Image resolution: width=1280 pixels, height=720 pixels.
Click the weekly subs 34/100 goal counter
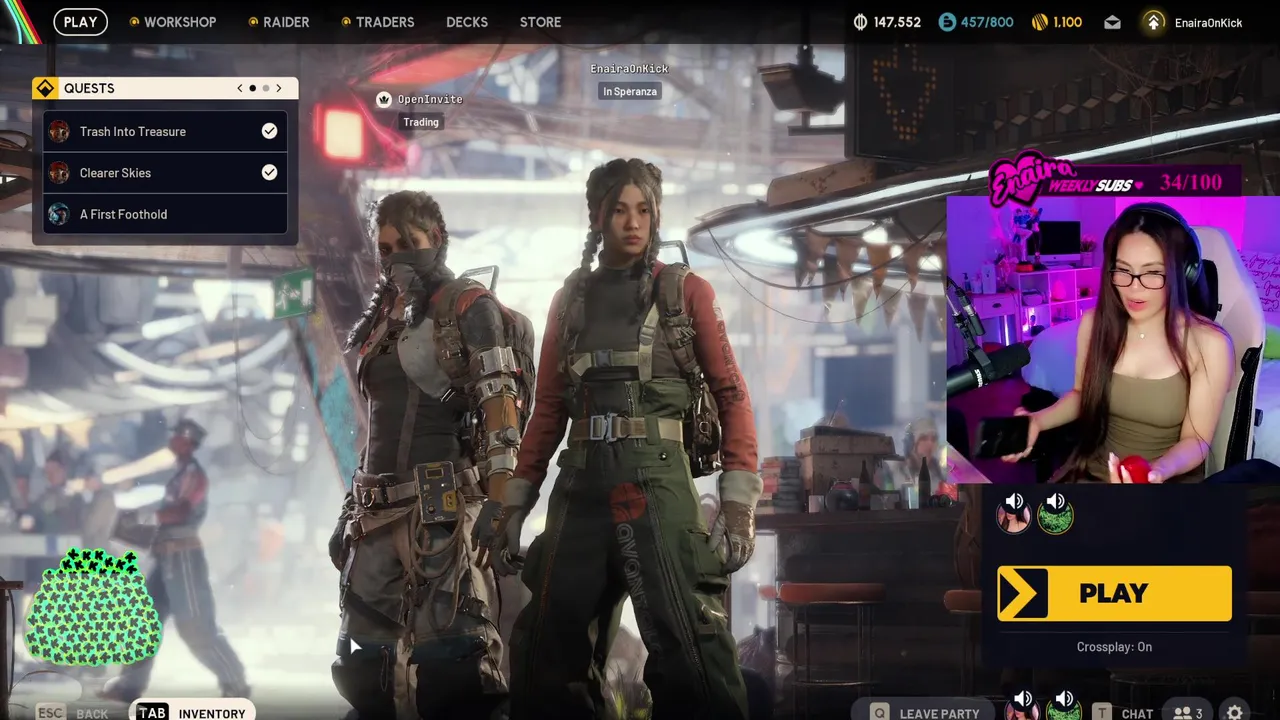tap(1191, 183)
